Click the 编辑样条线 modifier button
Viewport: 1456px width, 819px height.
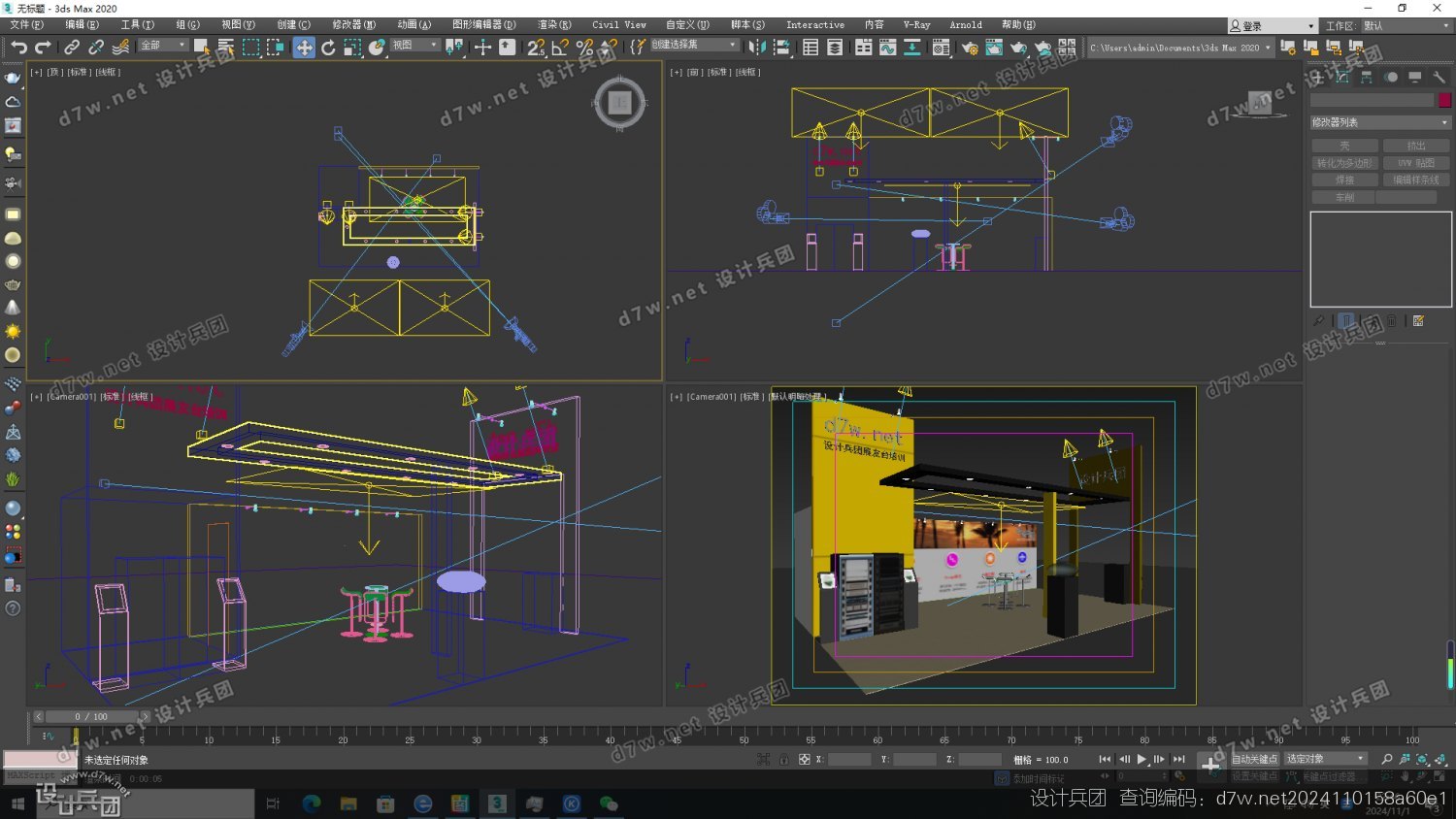click(1416, 180)
